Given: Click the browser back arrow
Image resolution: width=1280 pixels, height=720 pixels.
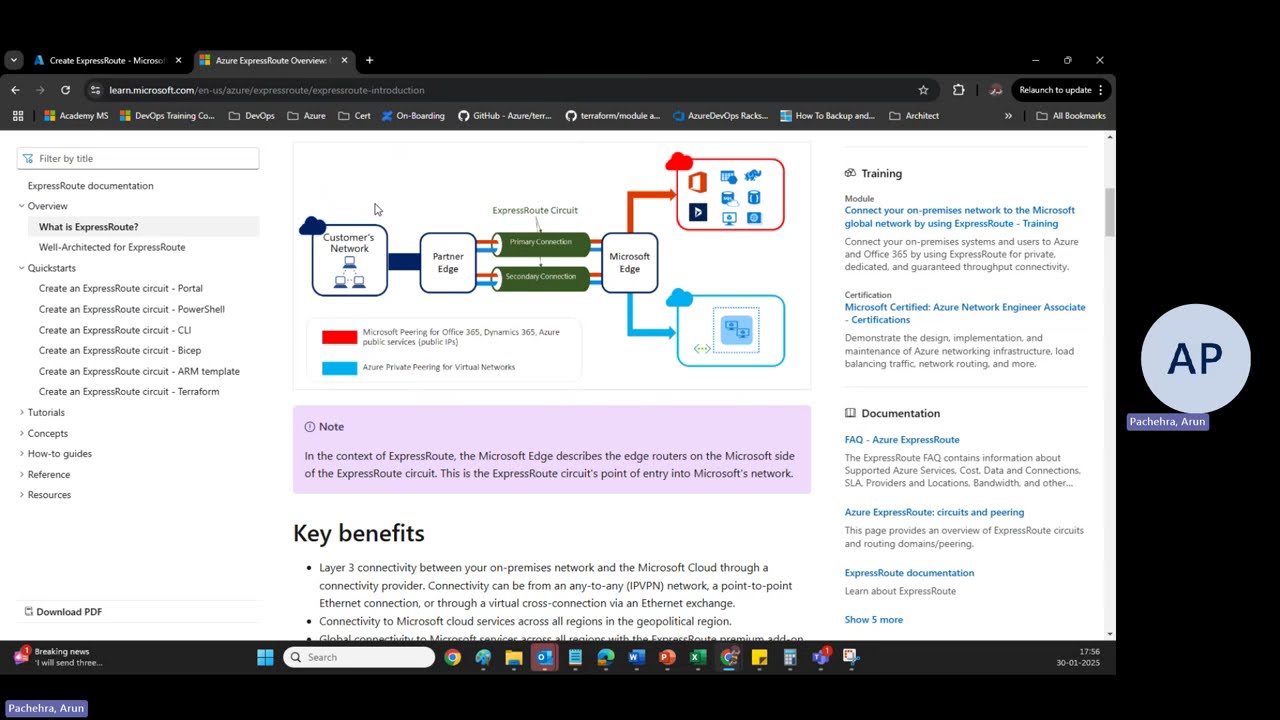Looking at the screenshot, I should 15,90.
